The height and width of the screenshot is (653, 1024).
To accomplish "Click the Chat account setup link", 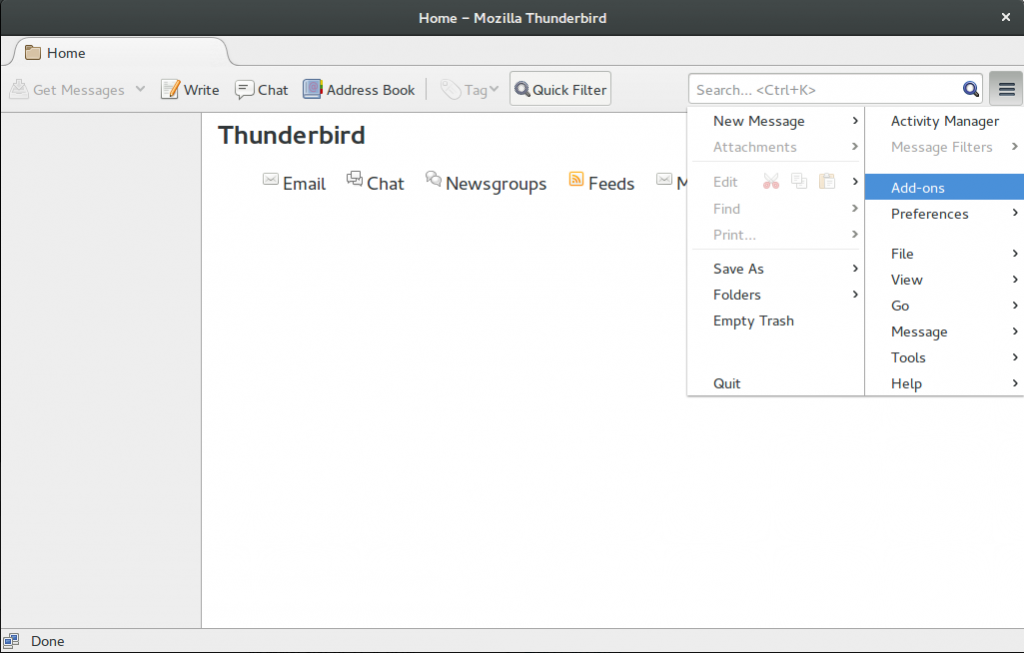I will 385,183.
